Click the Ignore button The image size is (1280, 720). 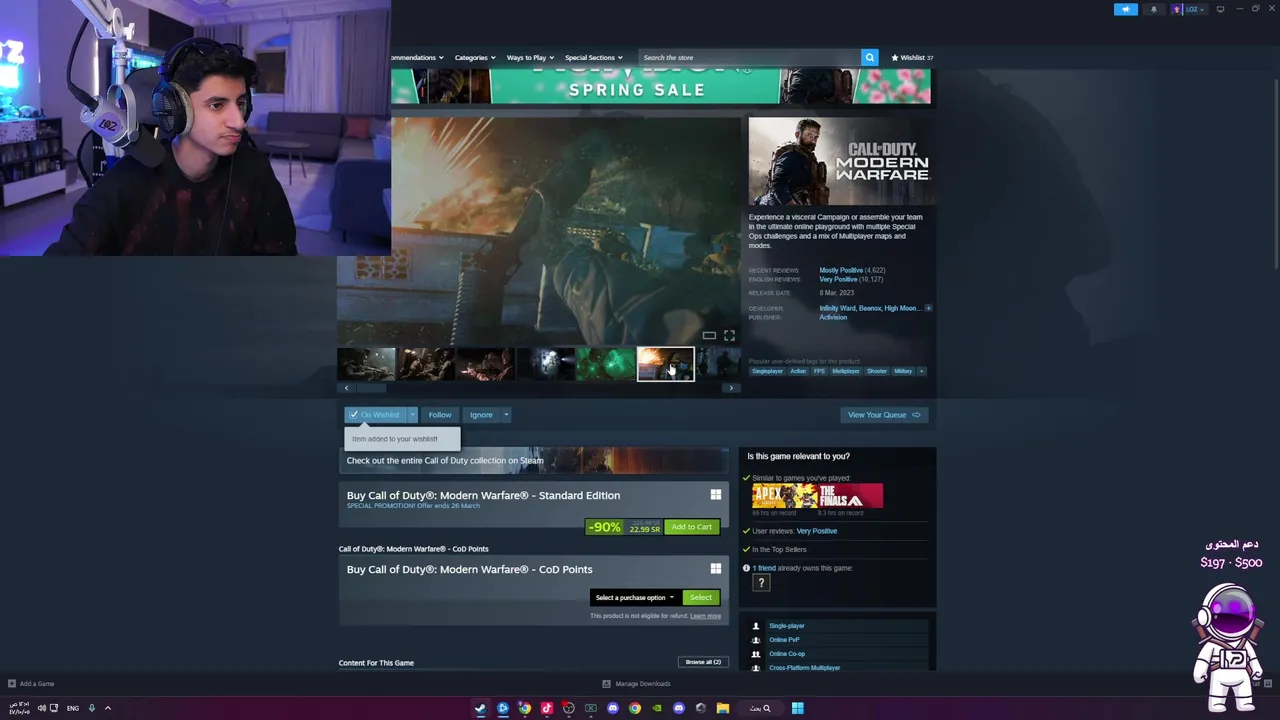tap(481, 415)
